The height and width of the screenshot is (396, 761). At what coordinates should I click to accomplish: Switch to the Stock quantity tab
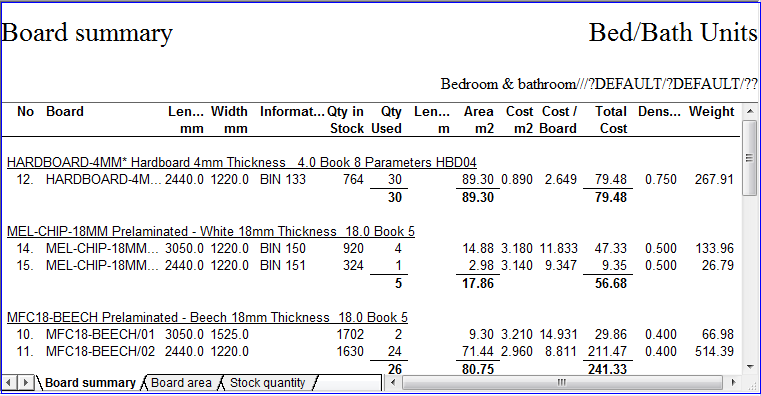click(x=267, y=383)
